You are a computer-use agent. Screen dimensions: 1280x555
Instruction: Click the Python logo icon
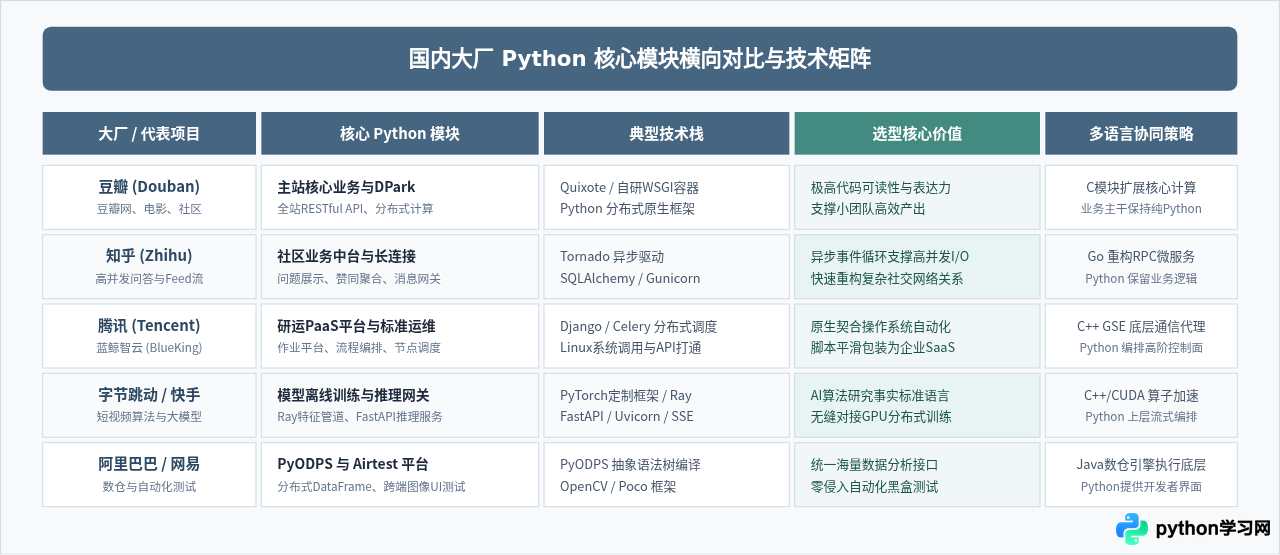pos(1132,529)
